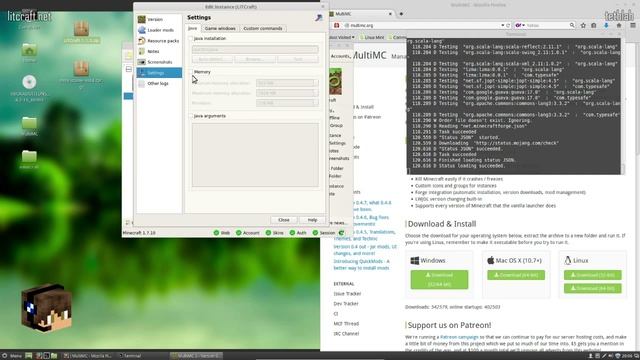Click the Firefox URL bar showing multimc.org
640x360 pixels.
[x=422, y=25]
